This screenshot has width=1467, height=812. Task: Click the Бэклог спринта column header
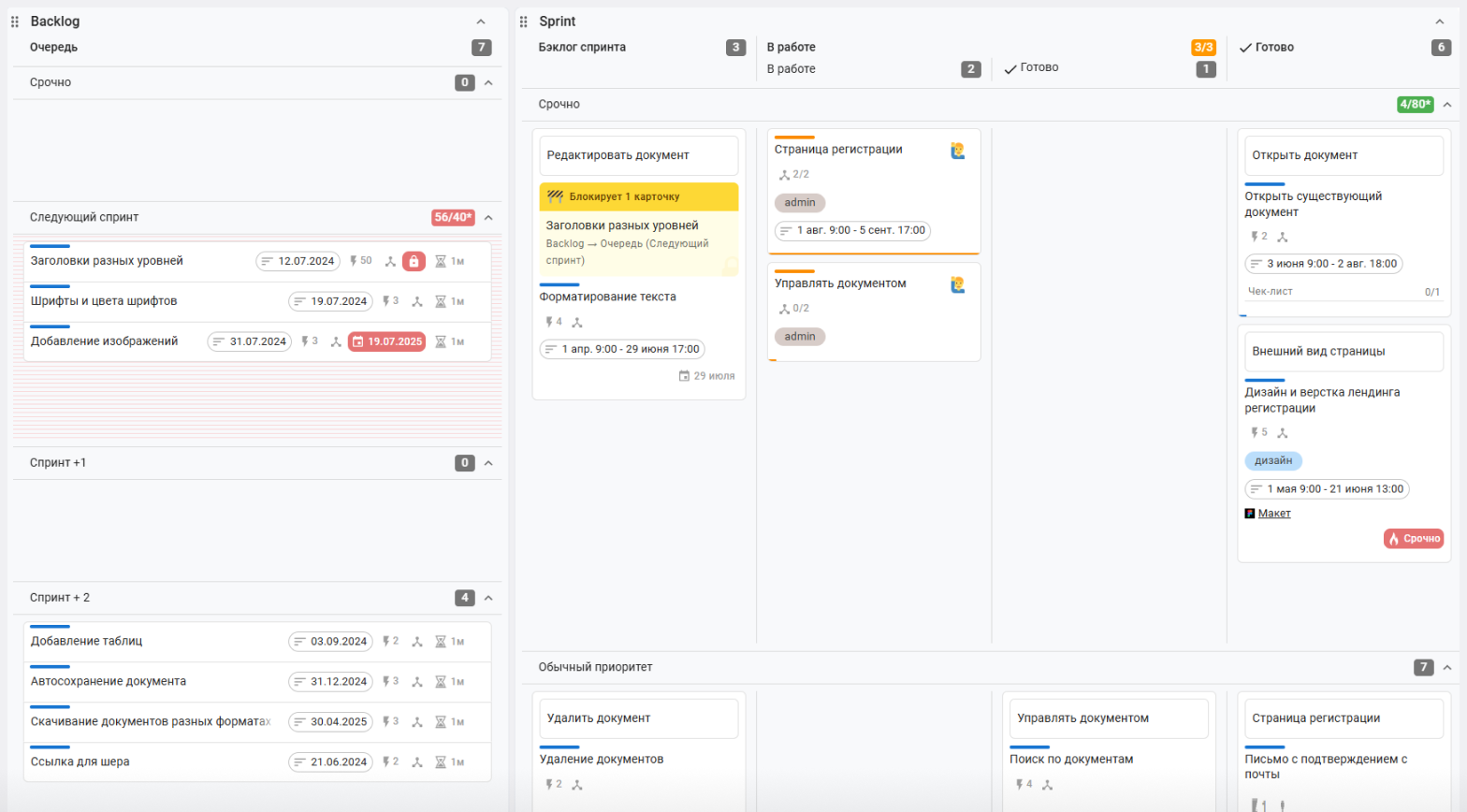point(582,48)
